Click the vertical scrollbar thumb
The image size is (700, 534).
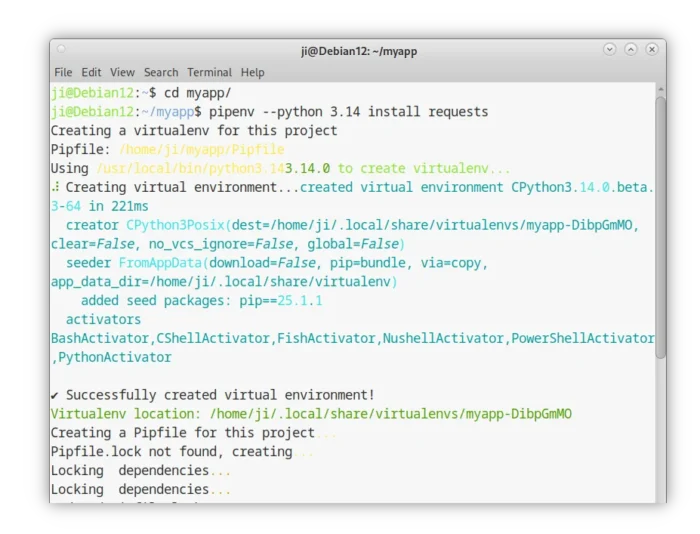661,227
